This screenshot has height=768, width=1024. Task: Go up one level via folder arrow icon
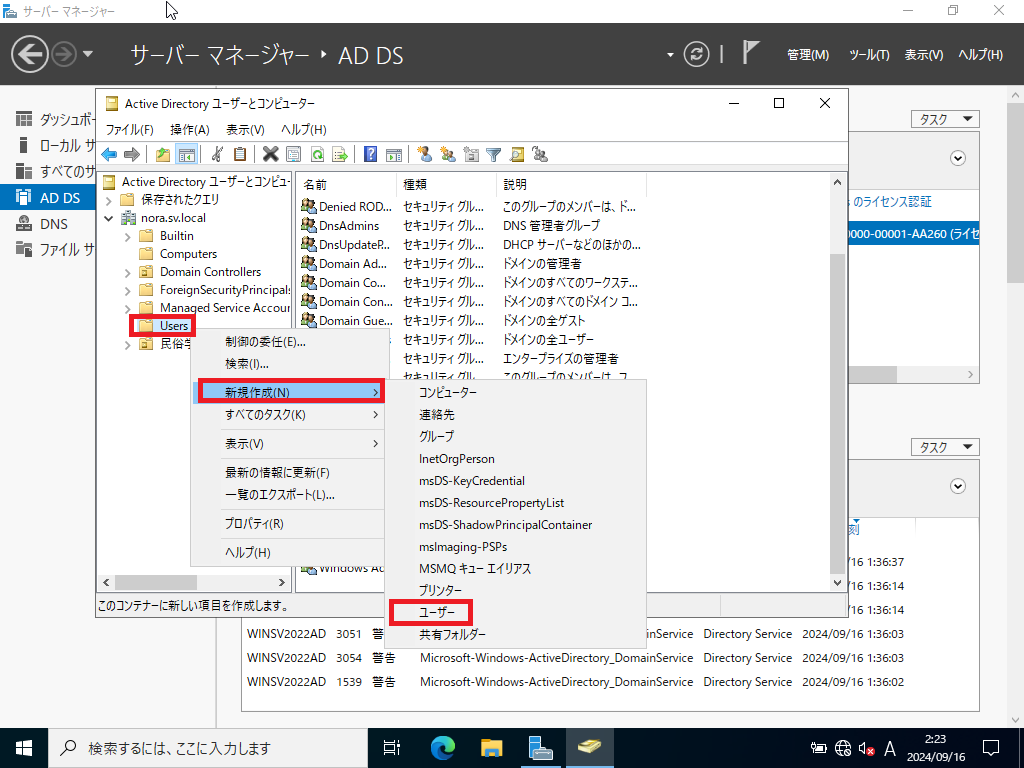pyautogui.click(x=163, y=154)
